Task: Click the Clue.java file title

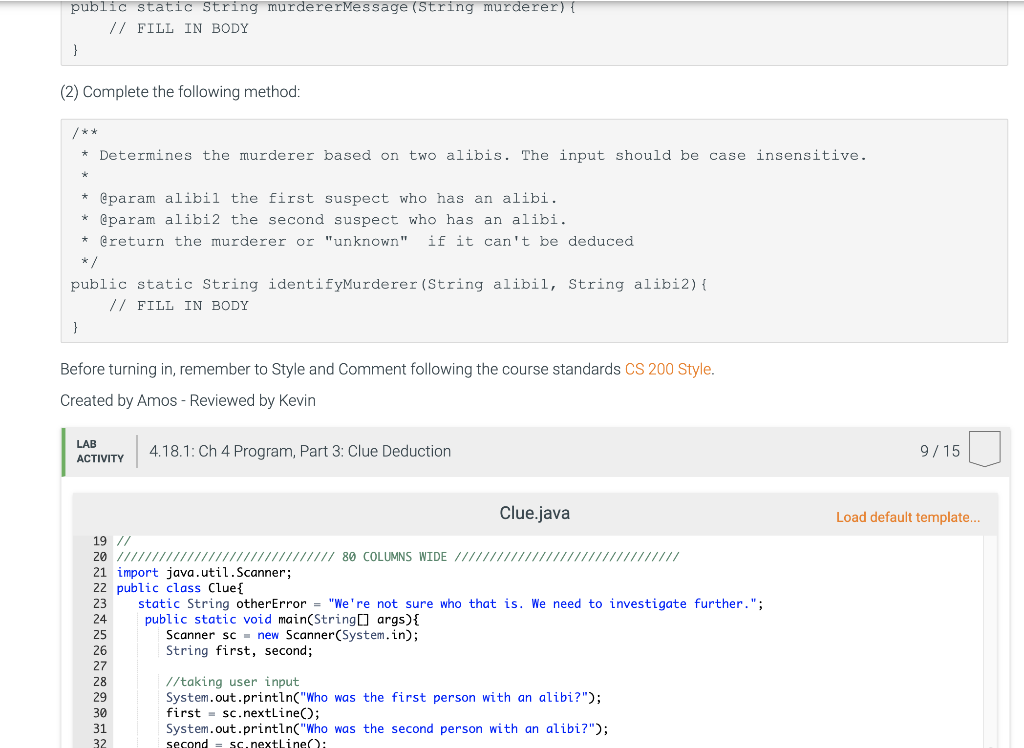Action: pos(535,512)
